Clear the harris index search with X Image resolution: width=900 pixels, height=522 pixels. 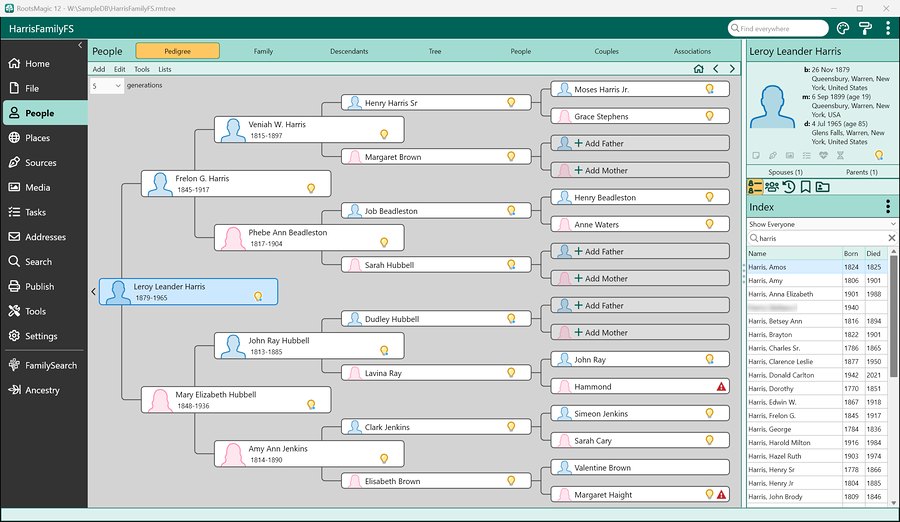tap(891, 238)
